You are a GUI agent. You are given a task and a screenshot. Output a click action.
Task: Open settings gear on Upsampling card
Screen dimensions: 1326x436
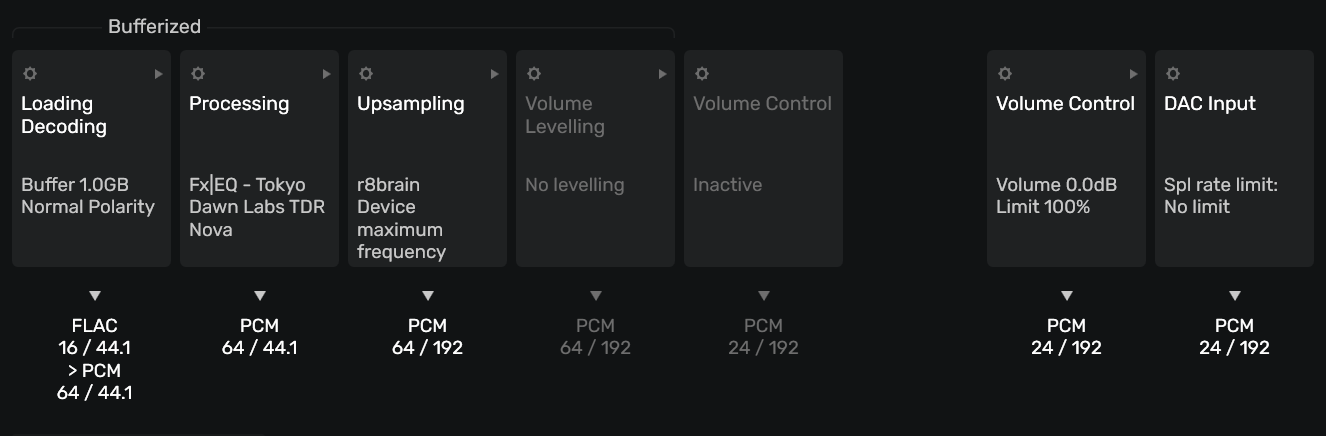click(x=366, y=74)
